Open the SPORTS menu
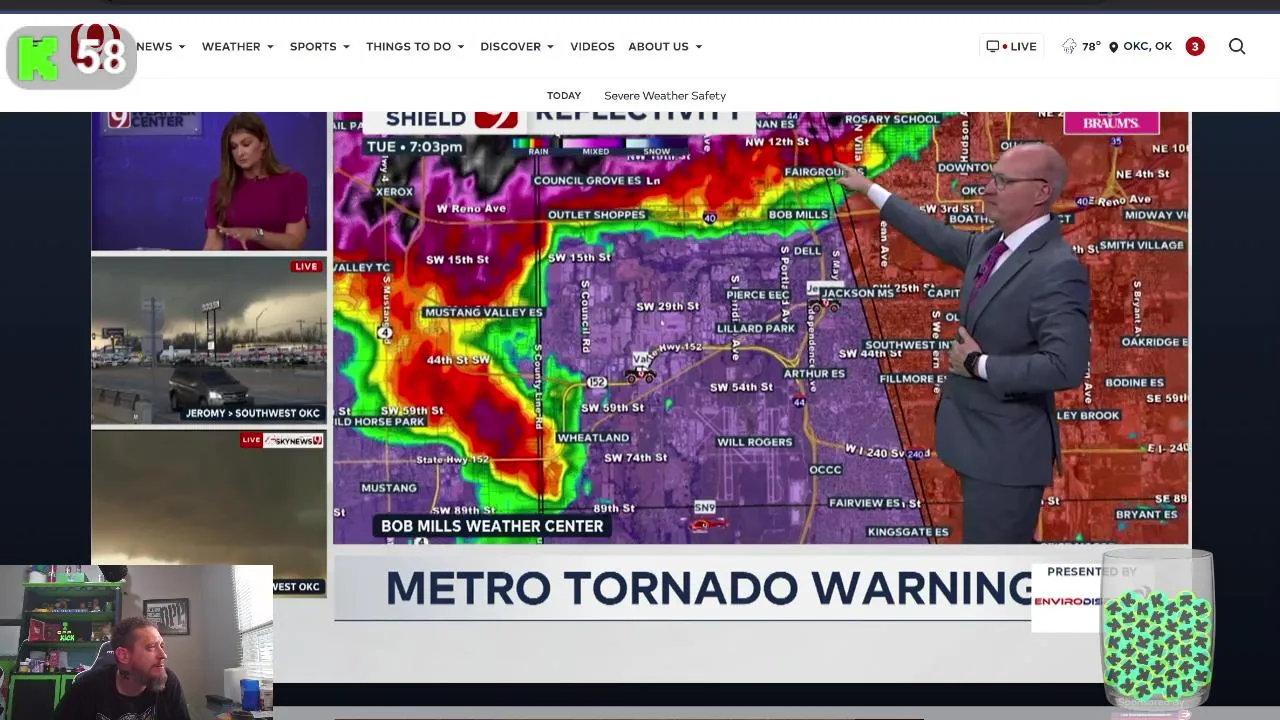Screen dimensions: 1280x720 coord(313,46)
